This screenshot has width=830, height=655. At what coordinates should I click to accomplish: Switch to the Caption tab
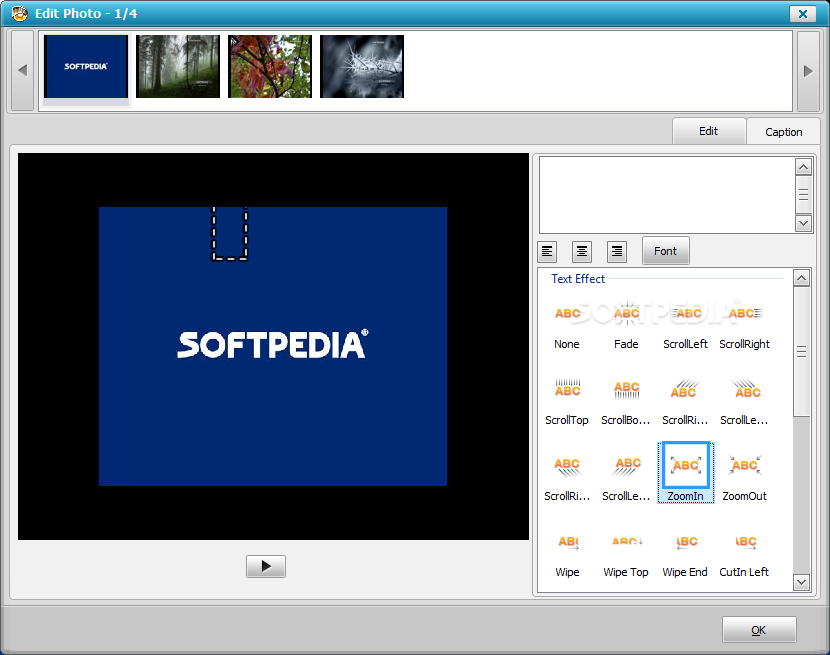tap(783, 132)
